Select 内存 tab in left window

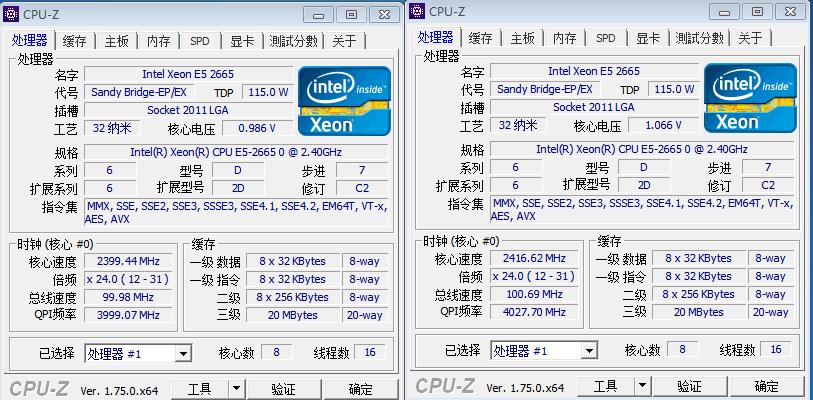tap(158, 41)
